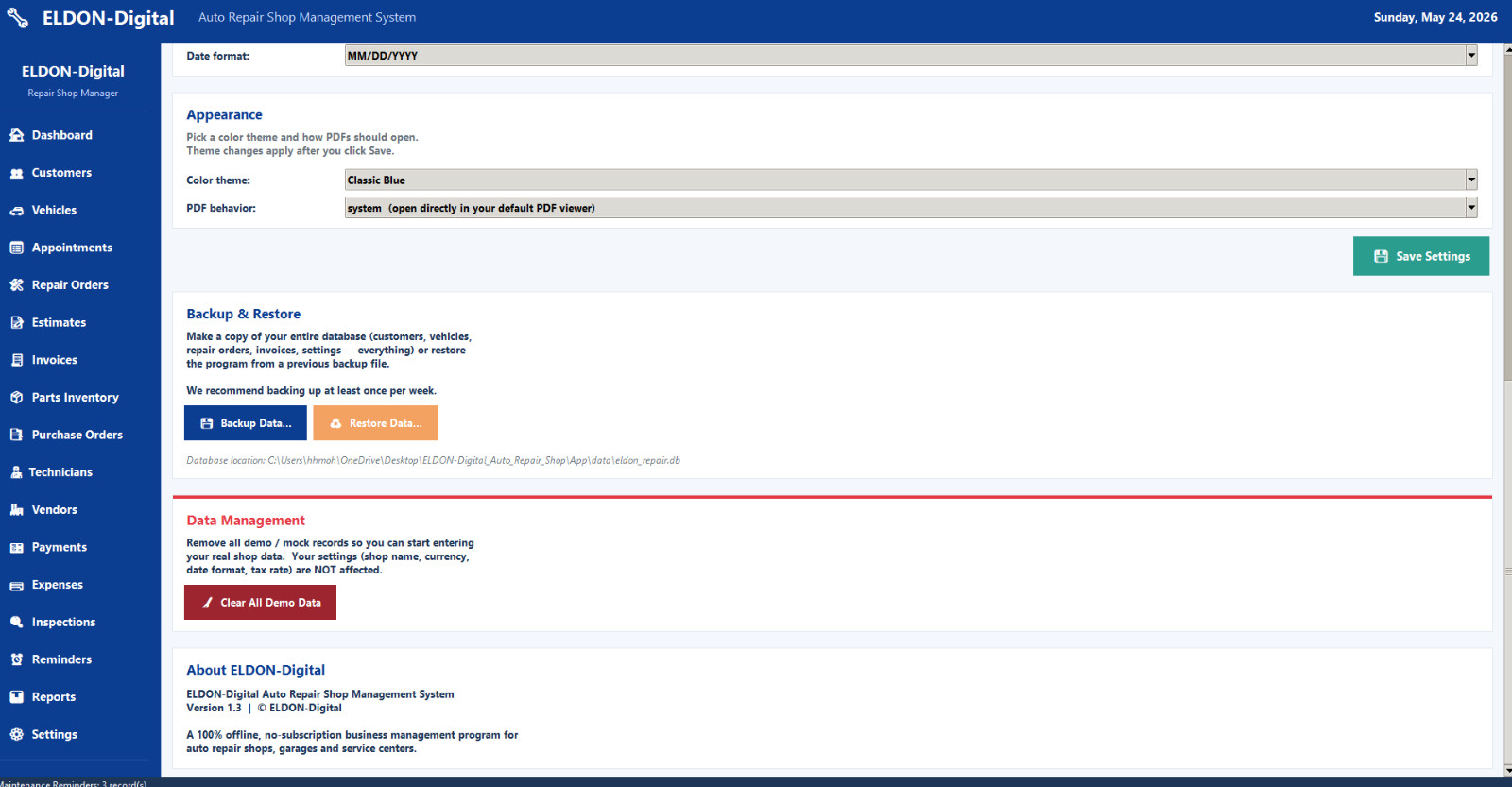The image size is (1512, 787).
Task: Click the About ELDON-Digital heading
Action: coord(256,670)
